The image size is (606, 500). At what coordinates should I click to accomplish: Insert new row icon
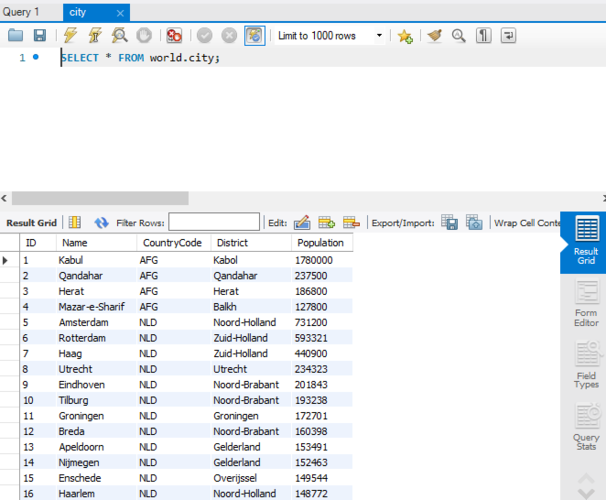click(327, 223)
